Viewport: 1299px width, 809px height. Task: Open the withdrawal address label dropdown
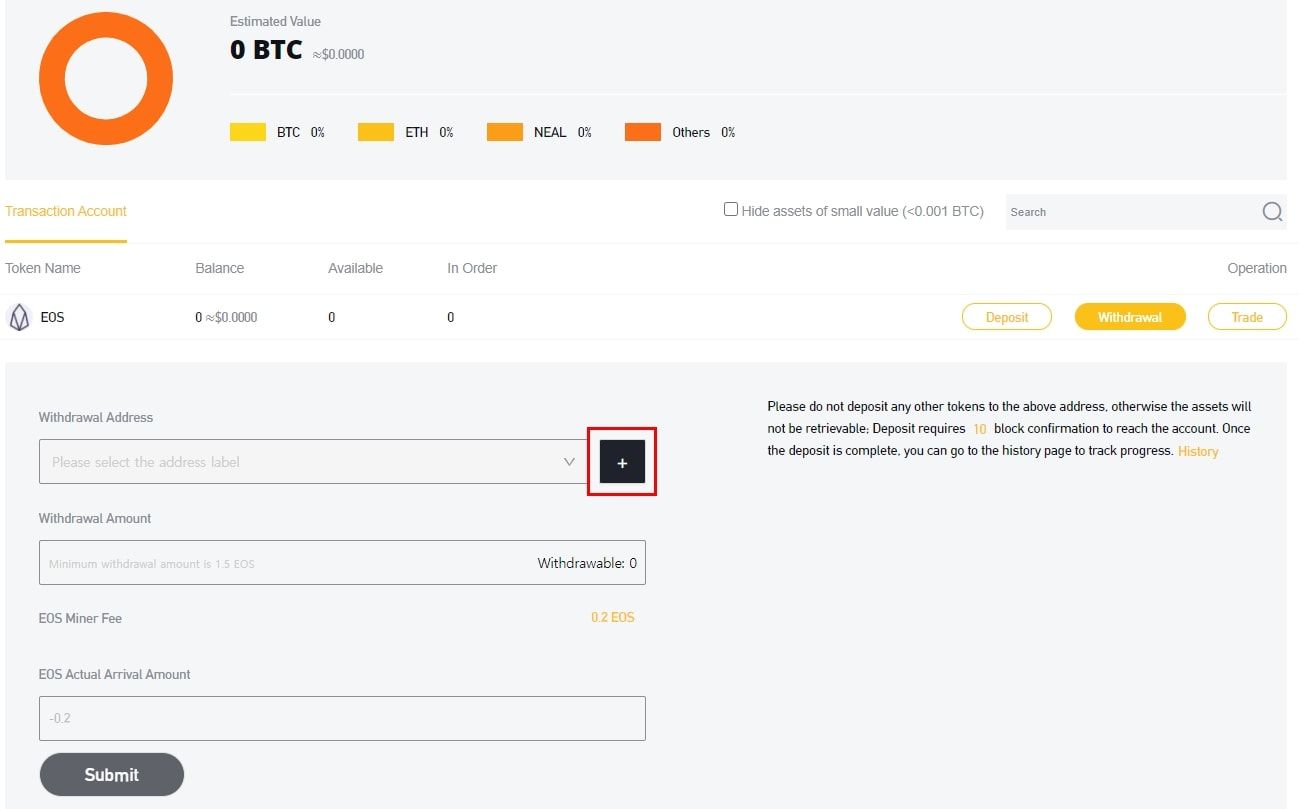[313, 462]
